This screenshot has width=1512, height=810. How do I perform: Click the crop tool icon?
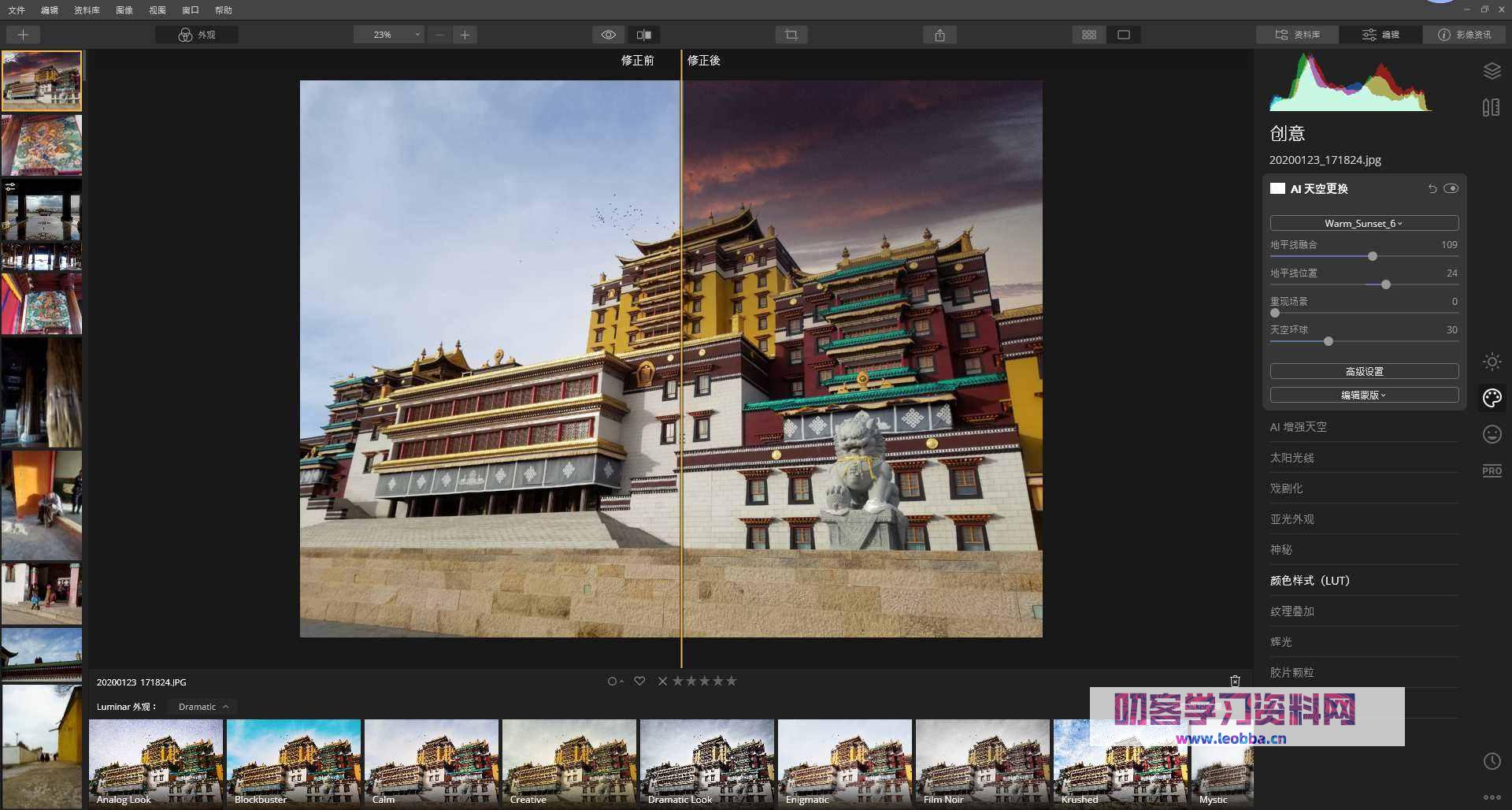(791, 35)
